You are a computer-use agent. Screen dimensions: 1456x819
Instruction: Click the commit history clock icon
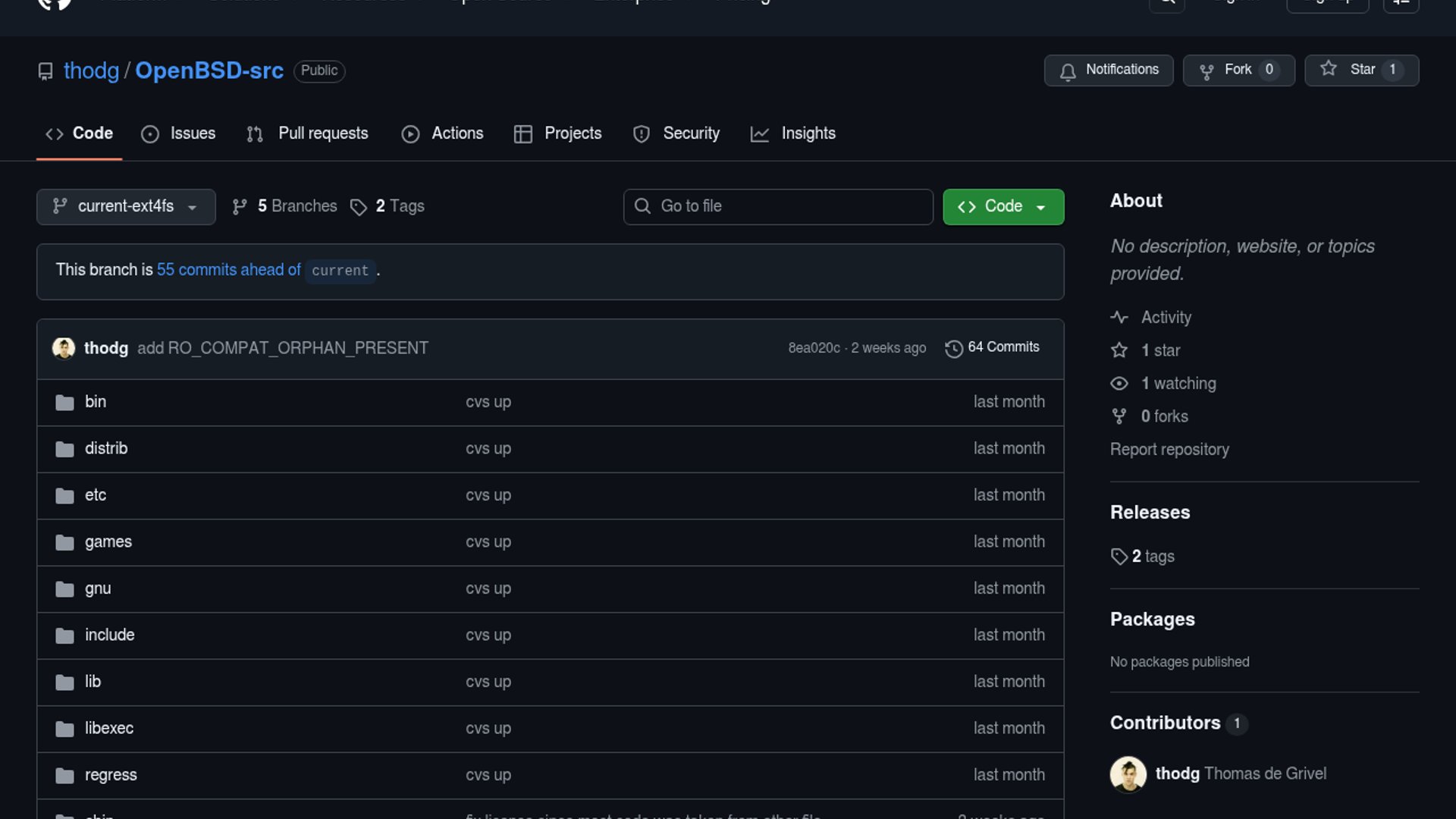pos(953,348)
